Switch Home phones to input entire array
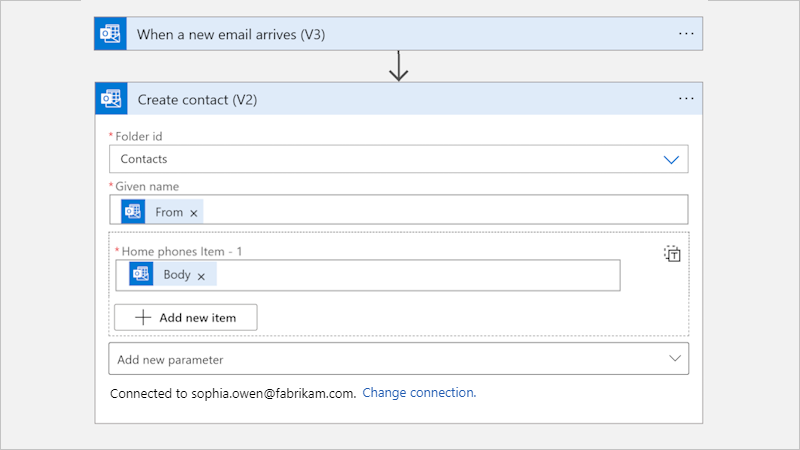 pos(673,254)
